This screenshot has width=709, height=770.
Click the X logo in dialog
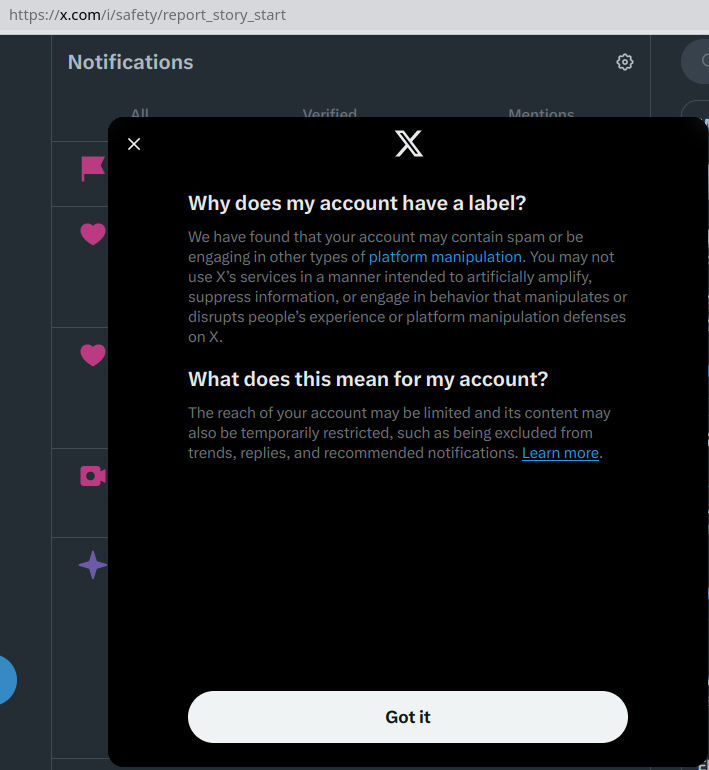point(409,144)
